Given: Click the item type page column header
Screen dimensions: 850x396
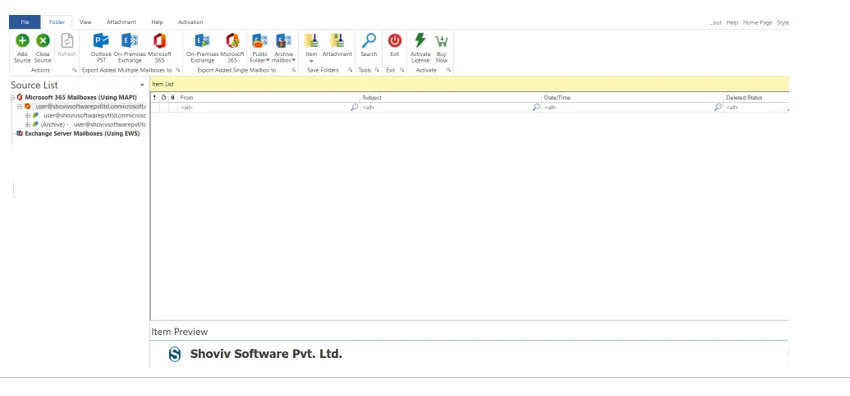Looking at the screenshot, I should point(164,98).
